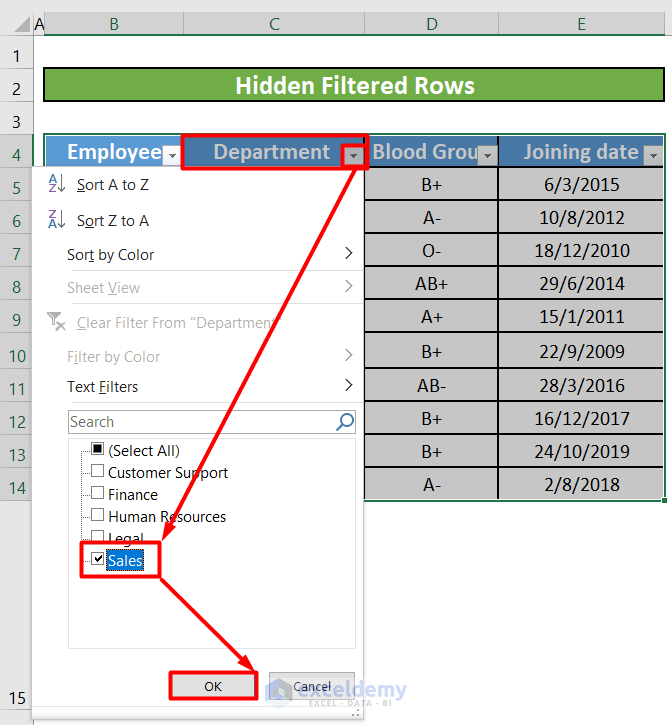
Task: Click the Cancel button
Action: click(312, 686)
